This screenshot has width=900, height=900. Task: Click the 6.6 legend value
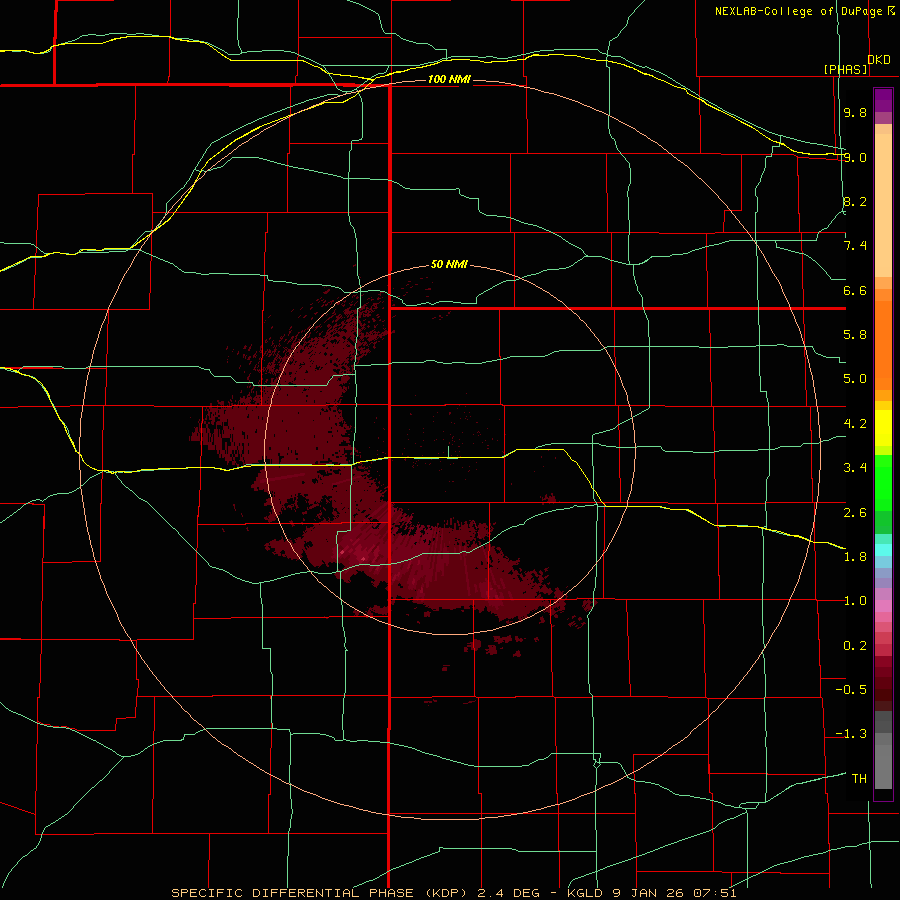855,290
